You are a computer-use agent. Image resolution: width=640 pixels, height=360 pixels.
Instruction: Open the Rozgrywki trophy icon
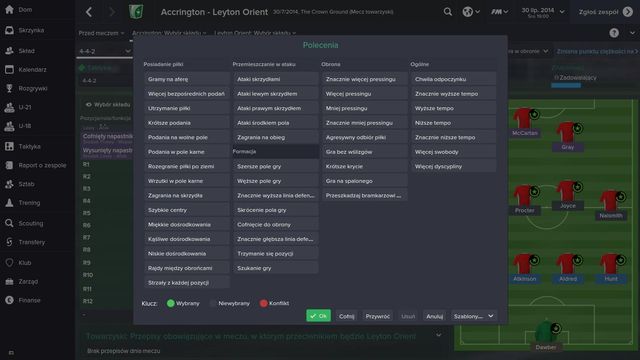[x=9, y=88]
